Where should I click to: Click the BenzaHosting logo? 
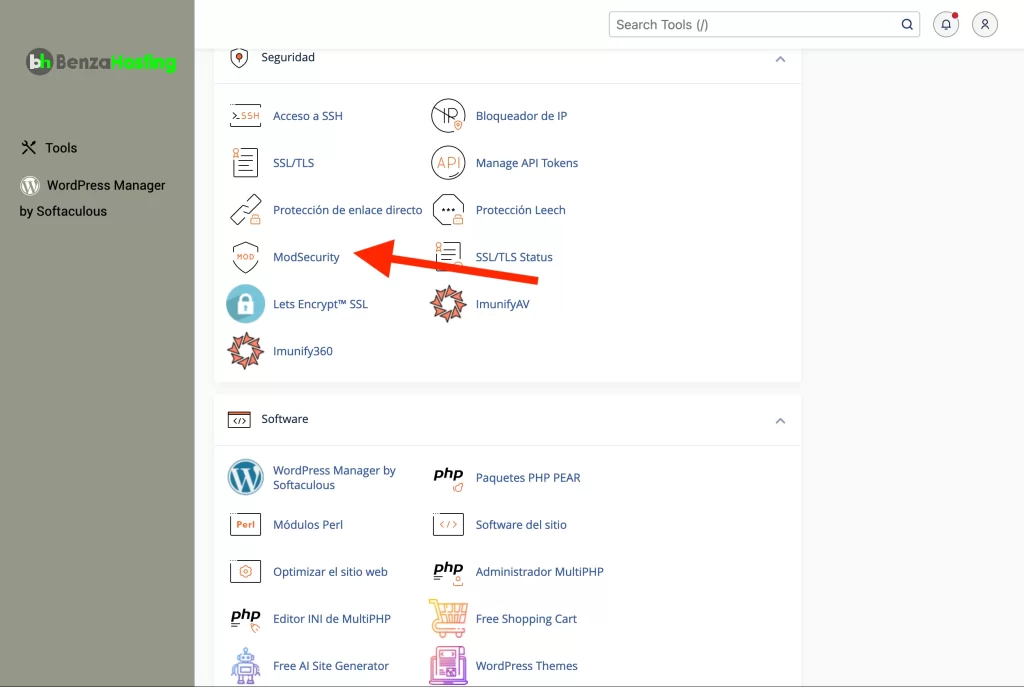101,62
